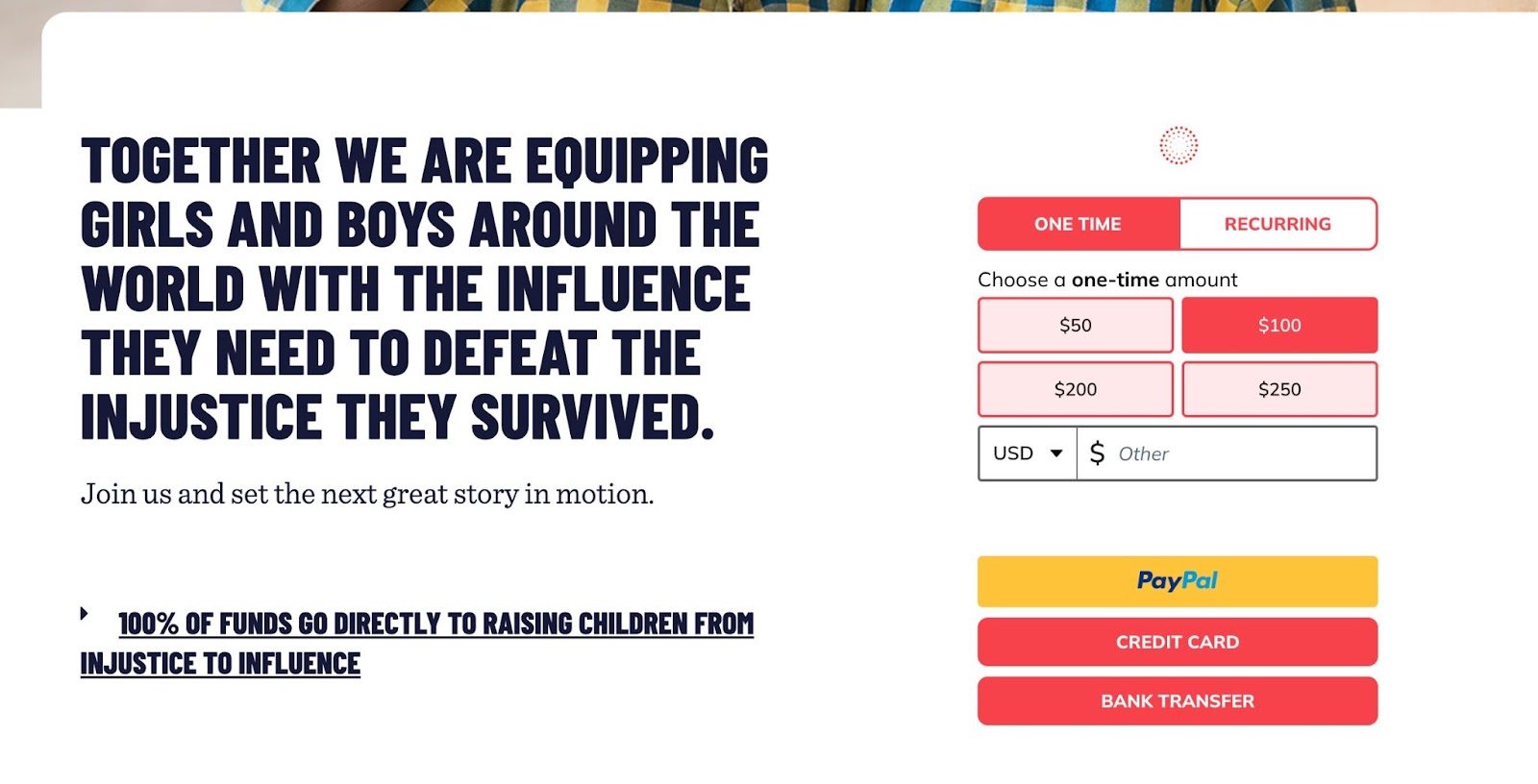Click the Join us subheading text

pyautogui.click(x=367, y=494)
